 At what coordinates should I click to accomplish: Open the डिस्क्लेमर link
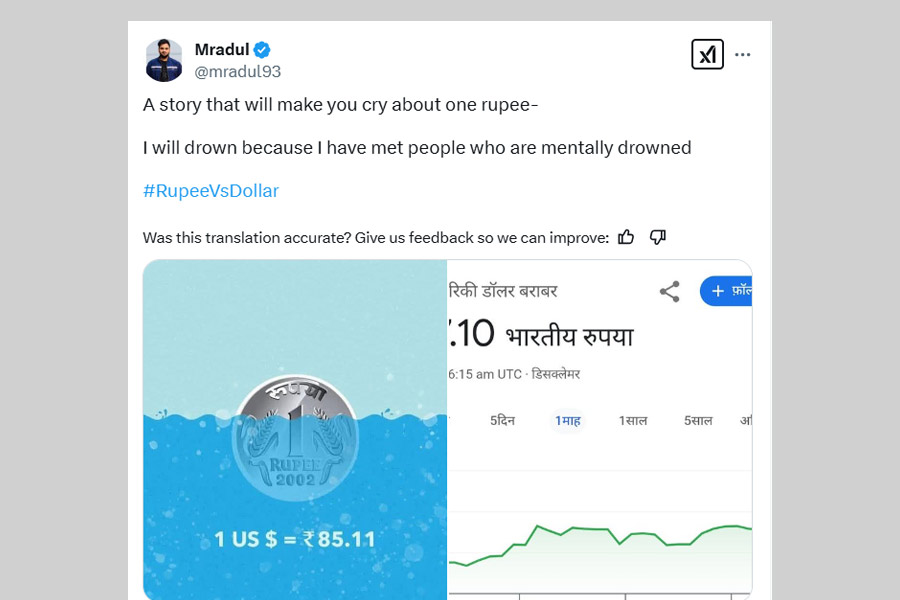(x=554, y=374)
